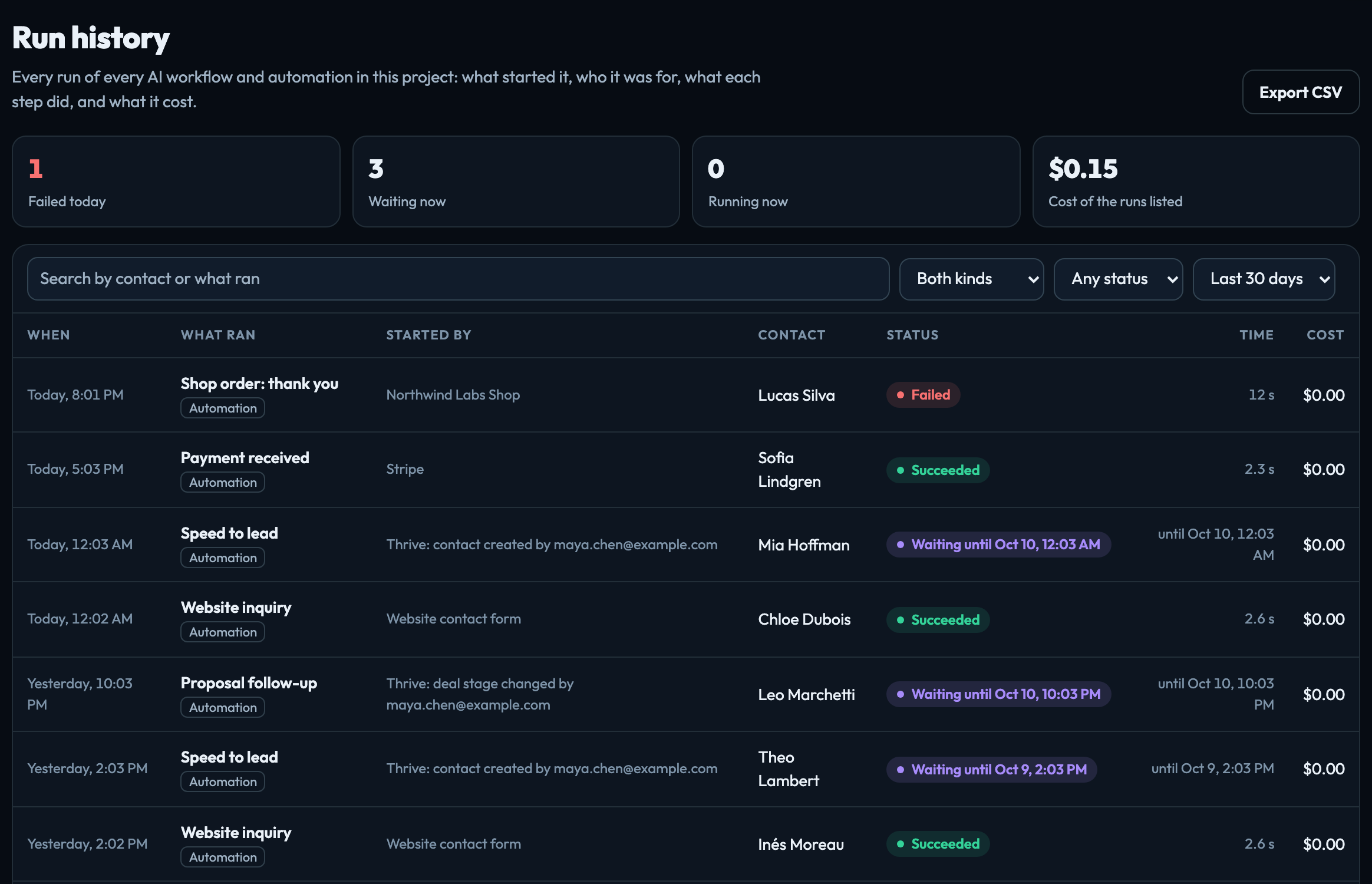Click the Export CSV button

coord(1301,92)
